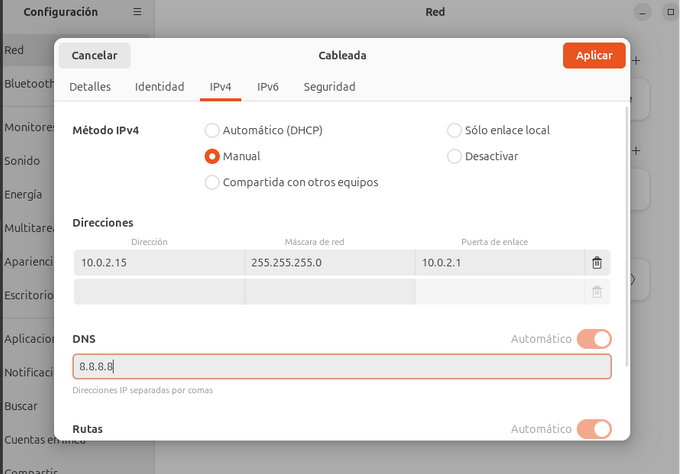Delete the 10.0.2.15 address row
Viewport: 681px width, 474px height.
click(597, 263)
